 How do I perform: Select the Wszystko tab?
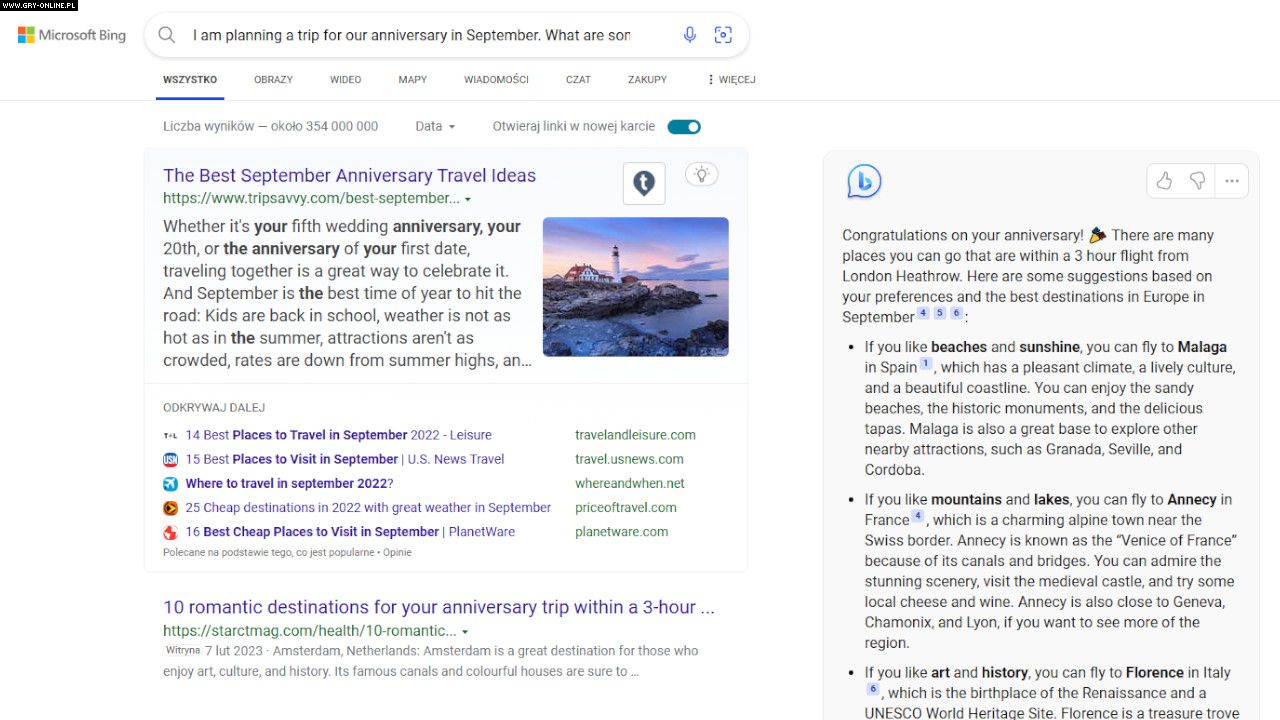coord(190,79)
